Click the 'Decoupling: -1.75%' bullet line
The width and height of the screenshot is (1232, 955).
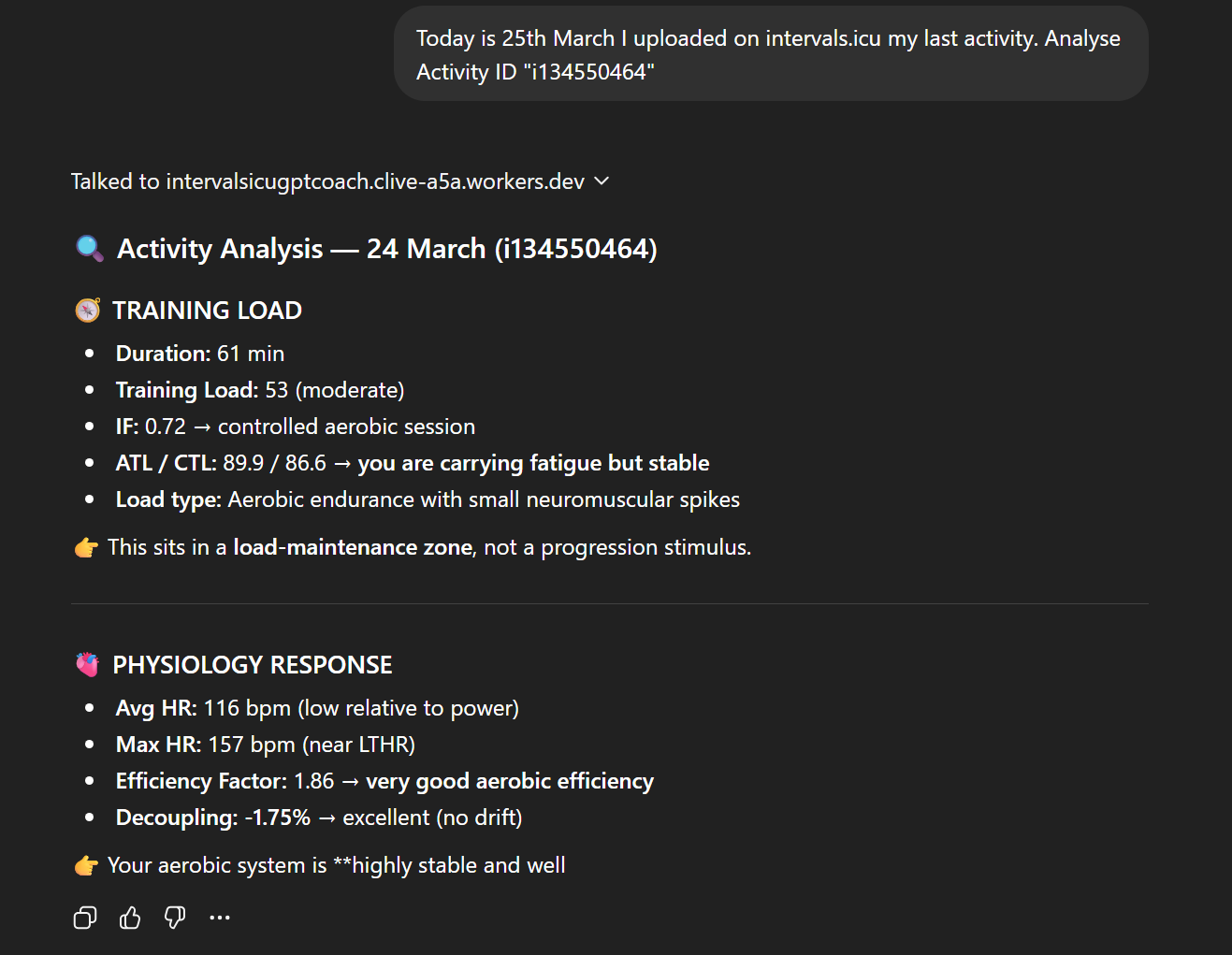[x=318, y=818]
